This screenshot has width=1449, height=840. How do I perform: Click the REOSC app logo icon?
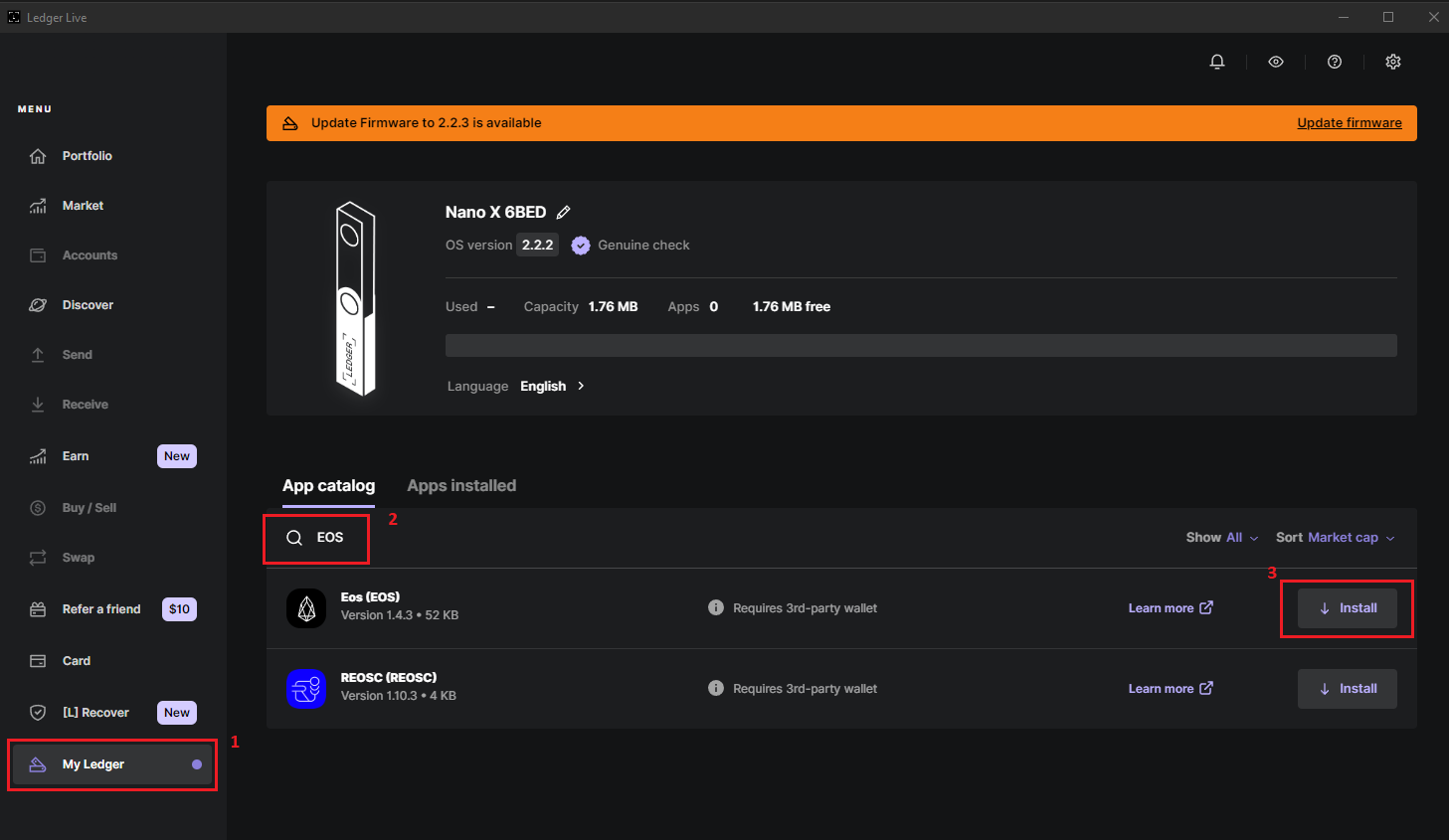[306, 689]
